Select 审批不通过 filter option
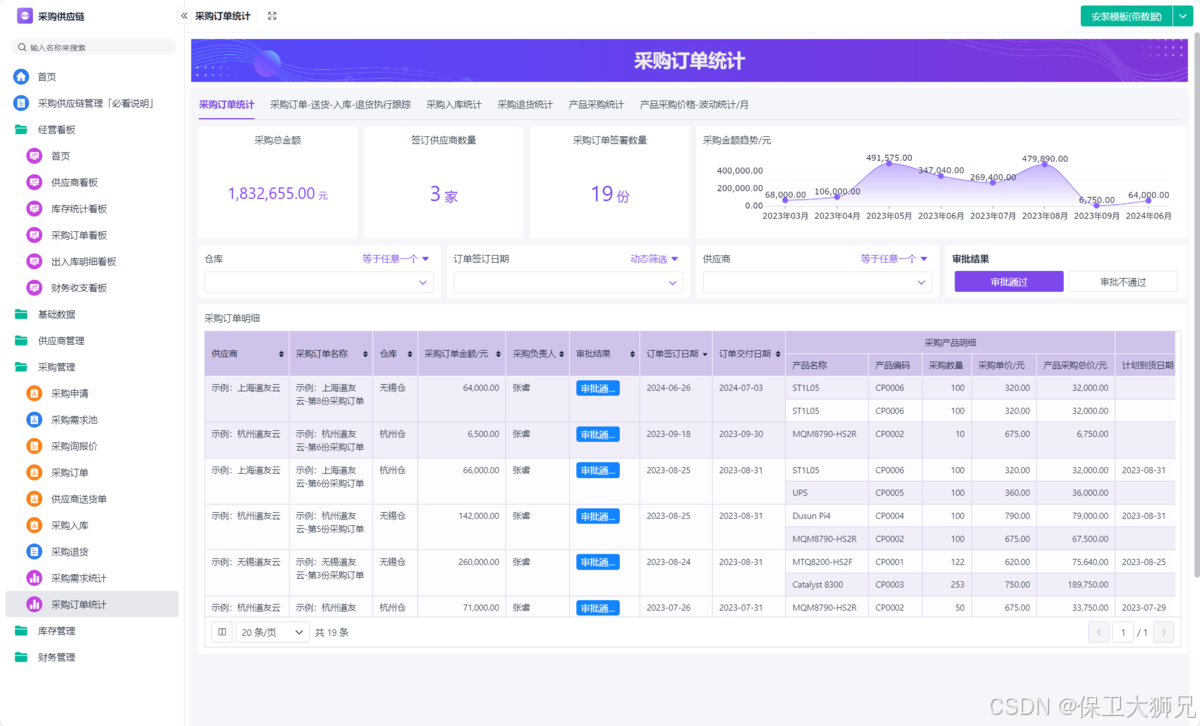 (x=1122, y=282)
